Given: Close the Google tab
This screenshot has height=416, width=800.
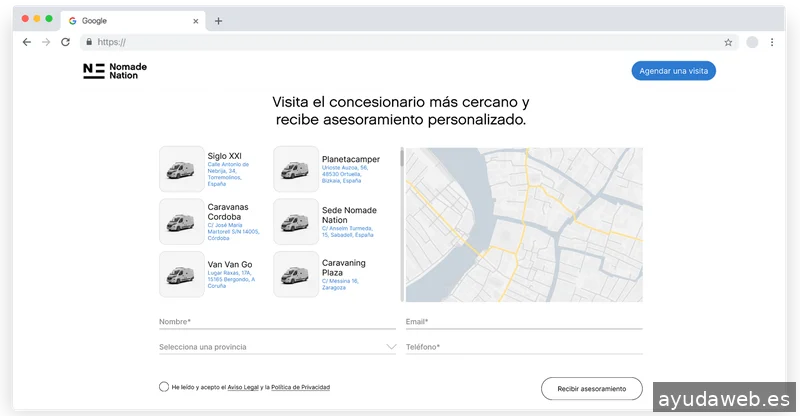Looking at the screenshot, I should coord(195,21).
